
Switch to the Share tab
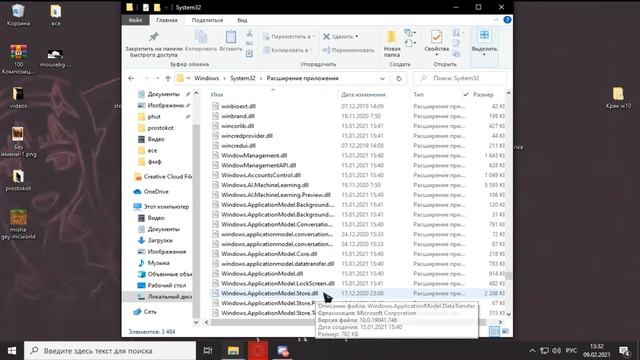[207, 20]
